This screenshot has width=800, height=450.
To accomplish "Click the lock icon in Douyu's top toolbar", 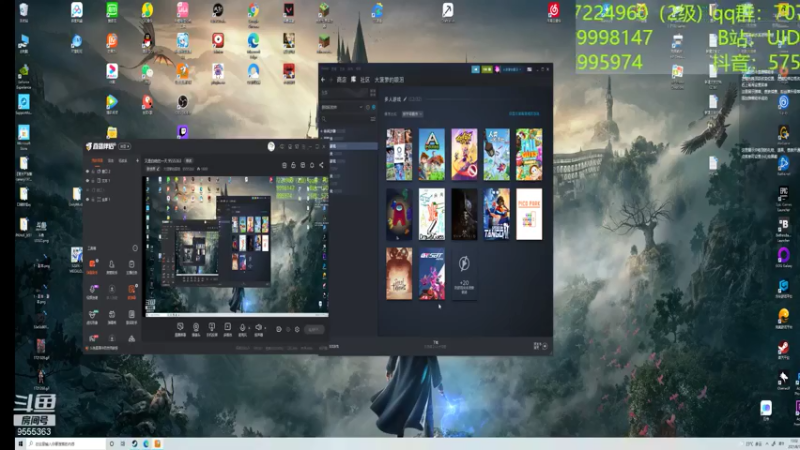I will 293,165.
